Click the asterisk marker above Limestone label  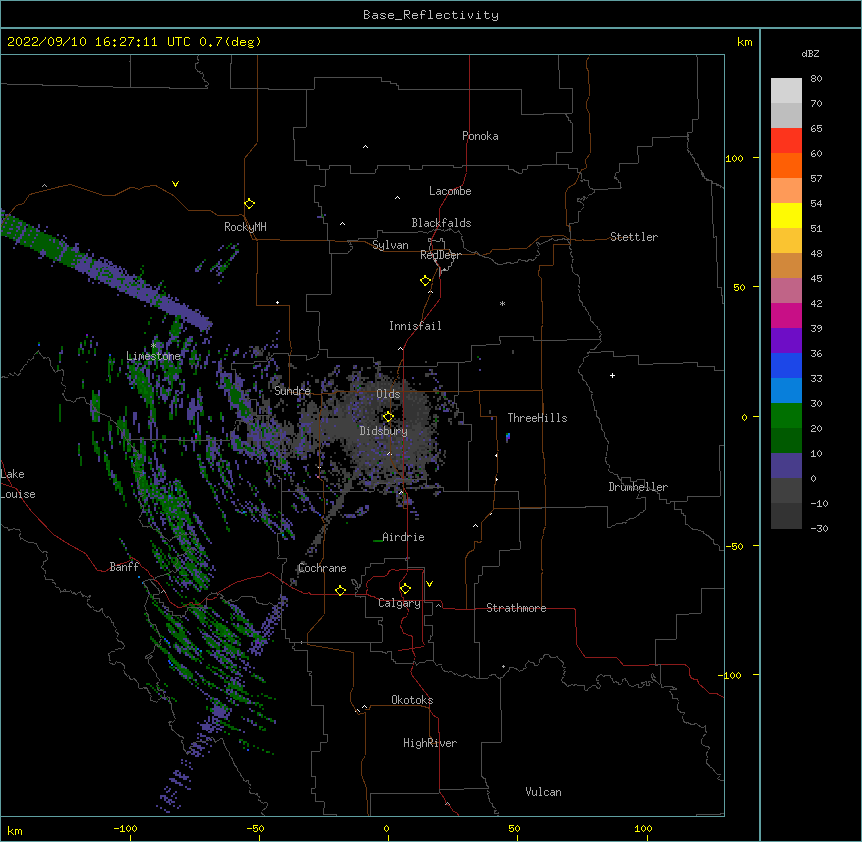pos(154,345)
